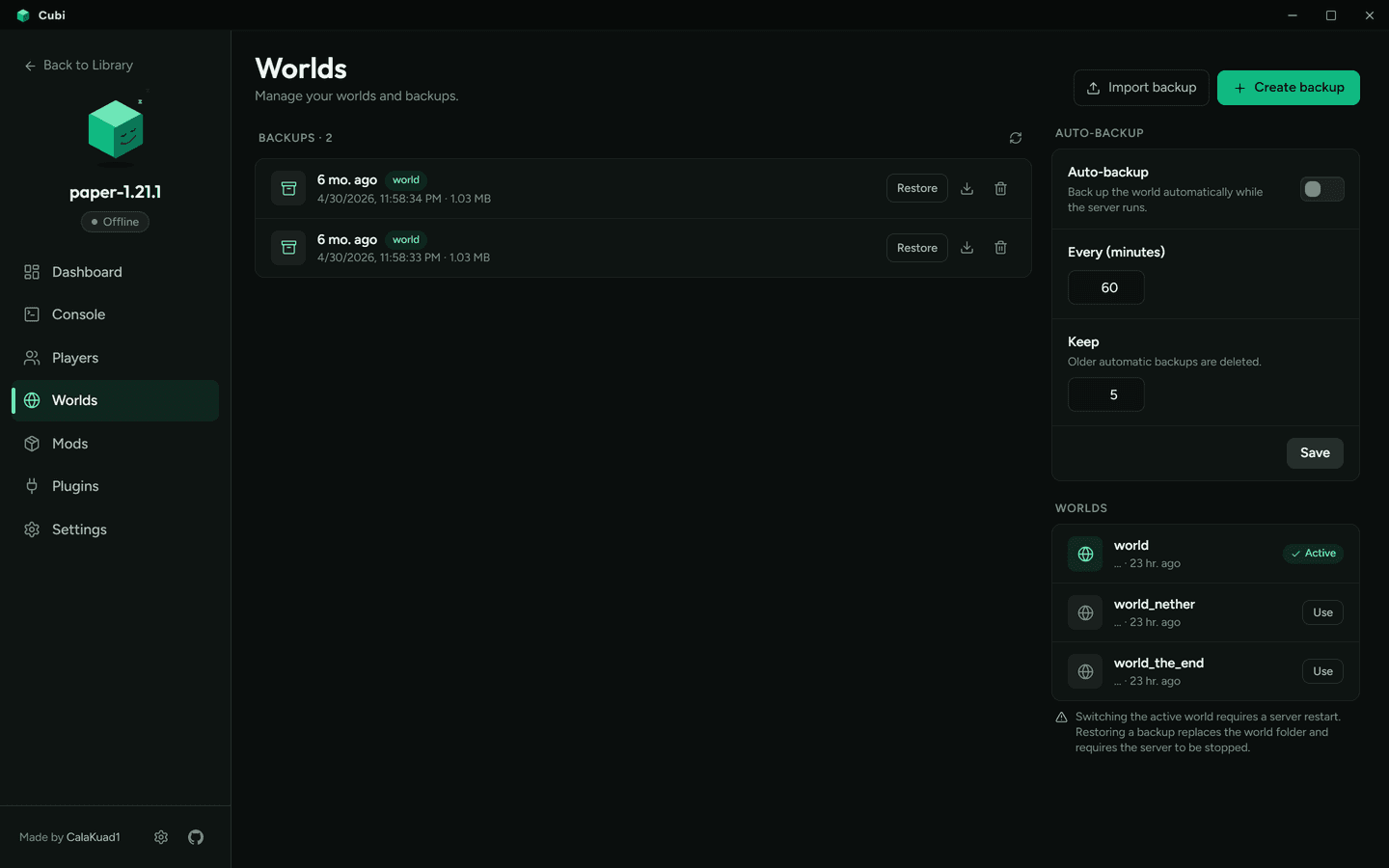Open the Console page
Viewport: 1389px width, 868px height.
(x=116, y=314)
